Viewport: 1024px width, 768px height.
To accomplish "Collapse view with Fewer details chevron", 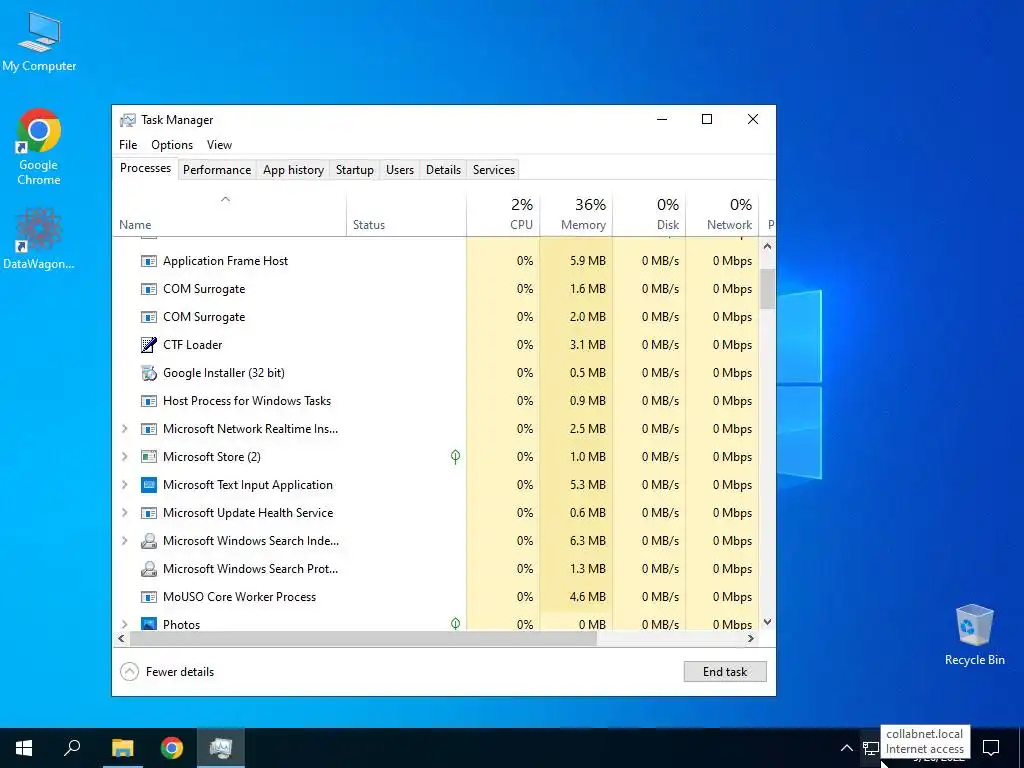I will pyautogui.click(x=129, y=672).
